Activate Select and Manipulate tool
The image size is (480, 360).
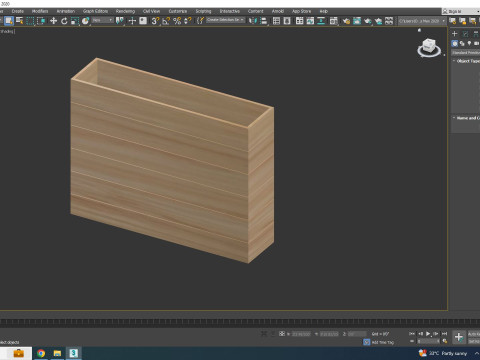pyautogui.click(x=132, y=21)
